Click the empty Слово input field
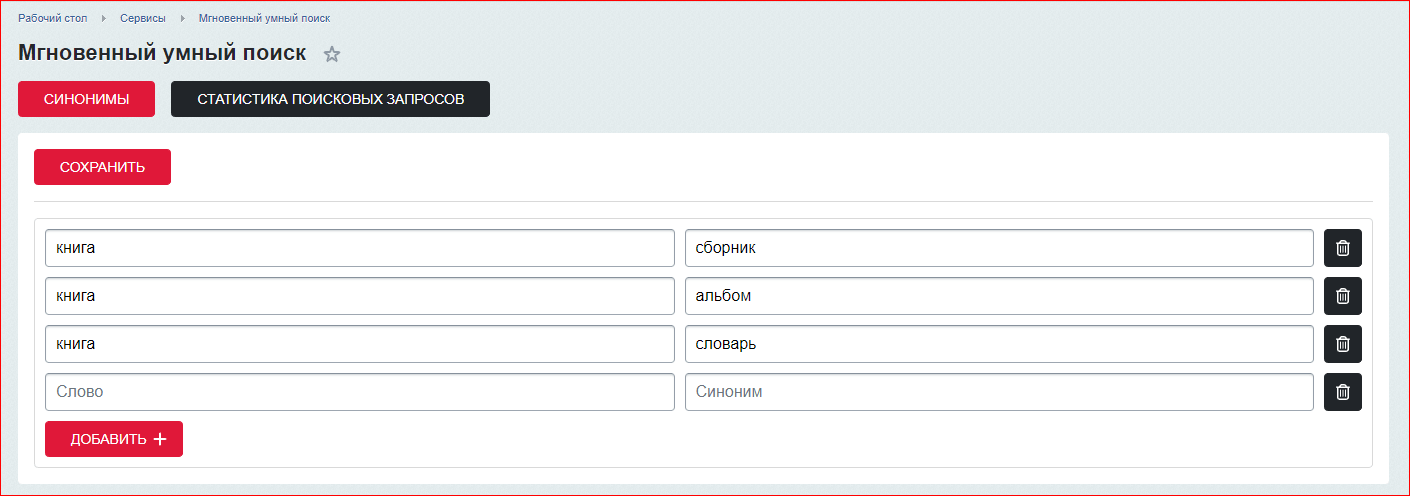The image size is (1410, 496). 360,392
